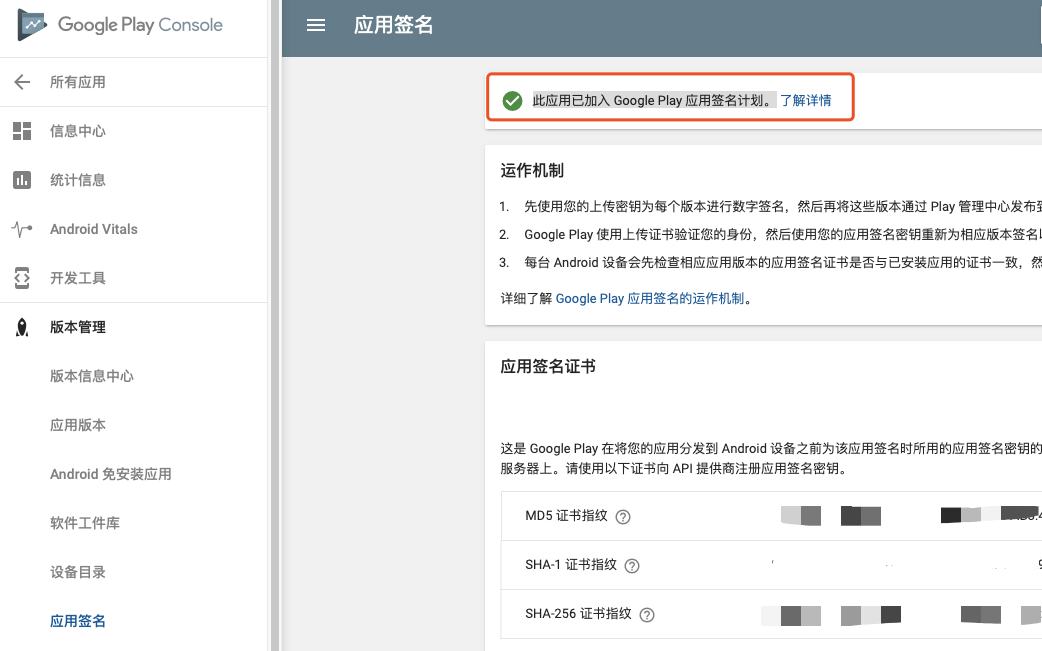The image size is (1042, 651).
Task: Click the back arrow beside 所有应用
Action: click(x=22, y=82)
